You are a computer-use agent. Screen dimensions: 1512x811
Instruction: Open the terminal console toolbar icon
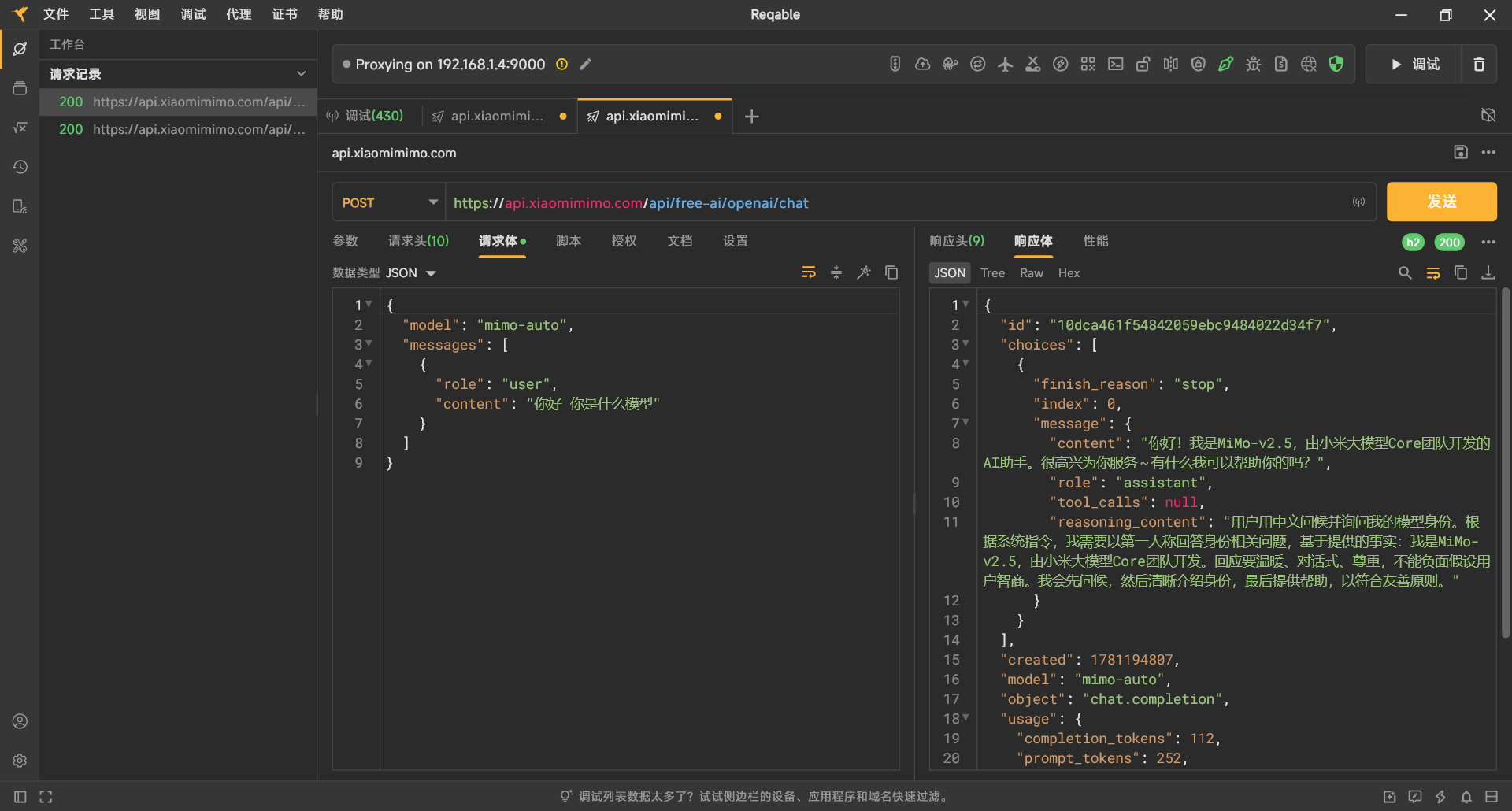point(1116,65)
